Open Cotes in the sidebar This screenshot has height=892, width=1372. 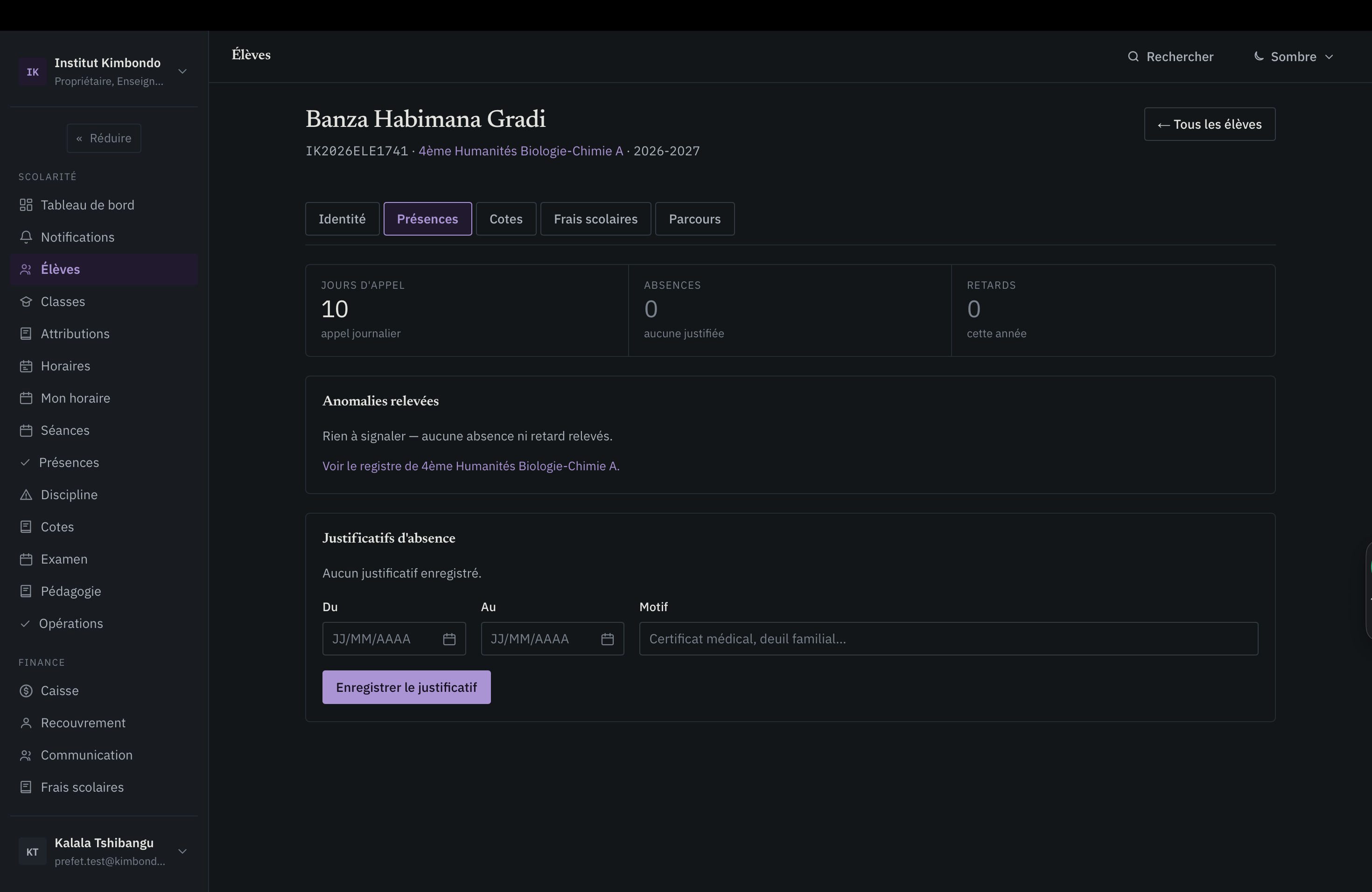tap(104, 527)
